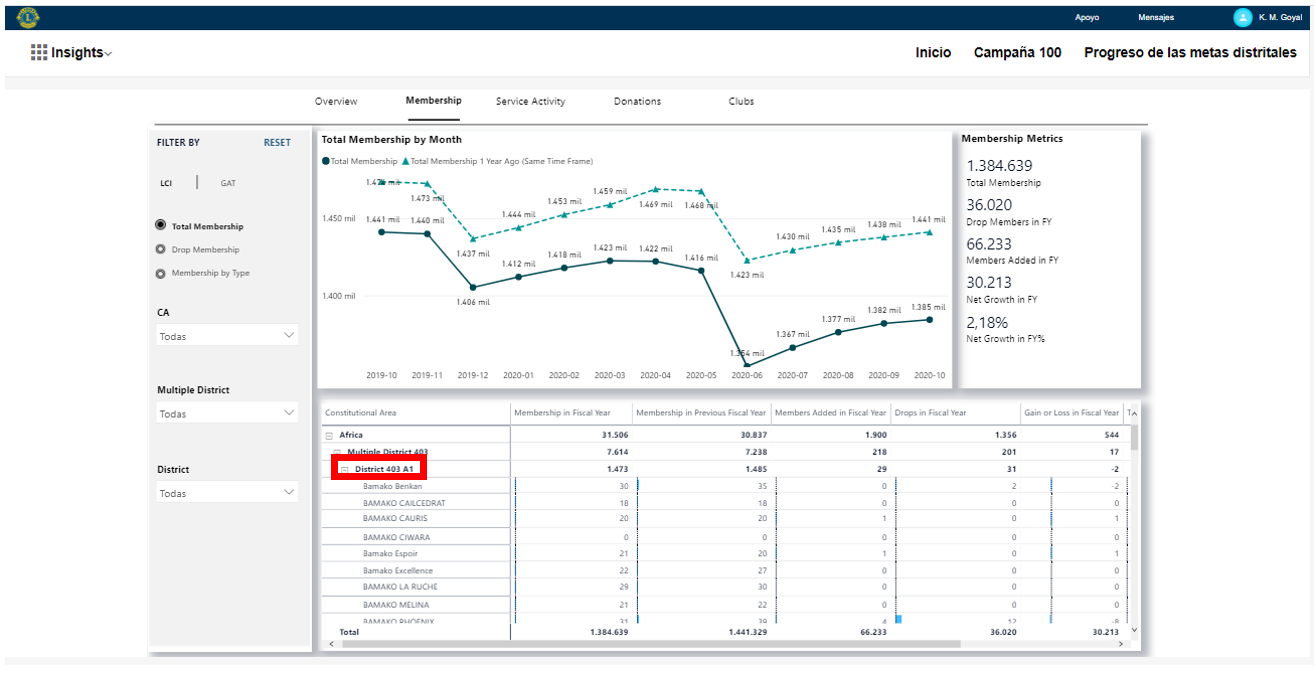Collapse the Africa row minus icon
Viewport: 1316px width, 675px height.
coord(329,435)
